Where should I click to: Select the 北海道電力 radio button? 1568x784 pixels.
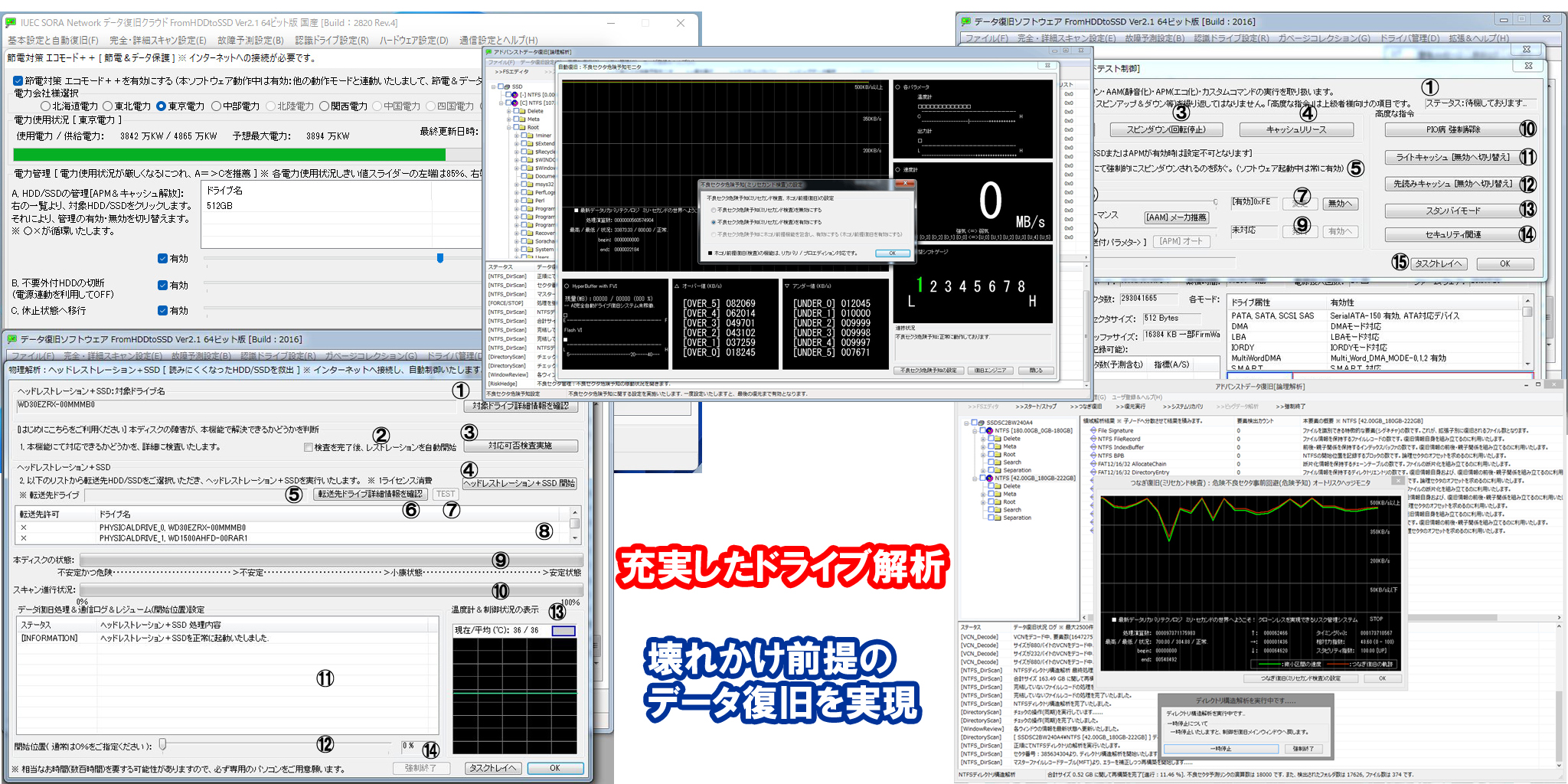tap(46, 106)
